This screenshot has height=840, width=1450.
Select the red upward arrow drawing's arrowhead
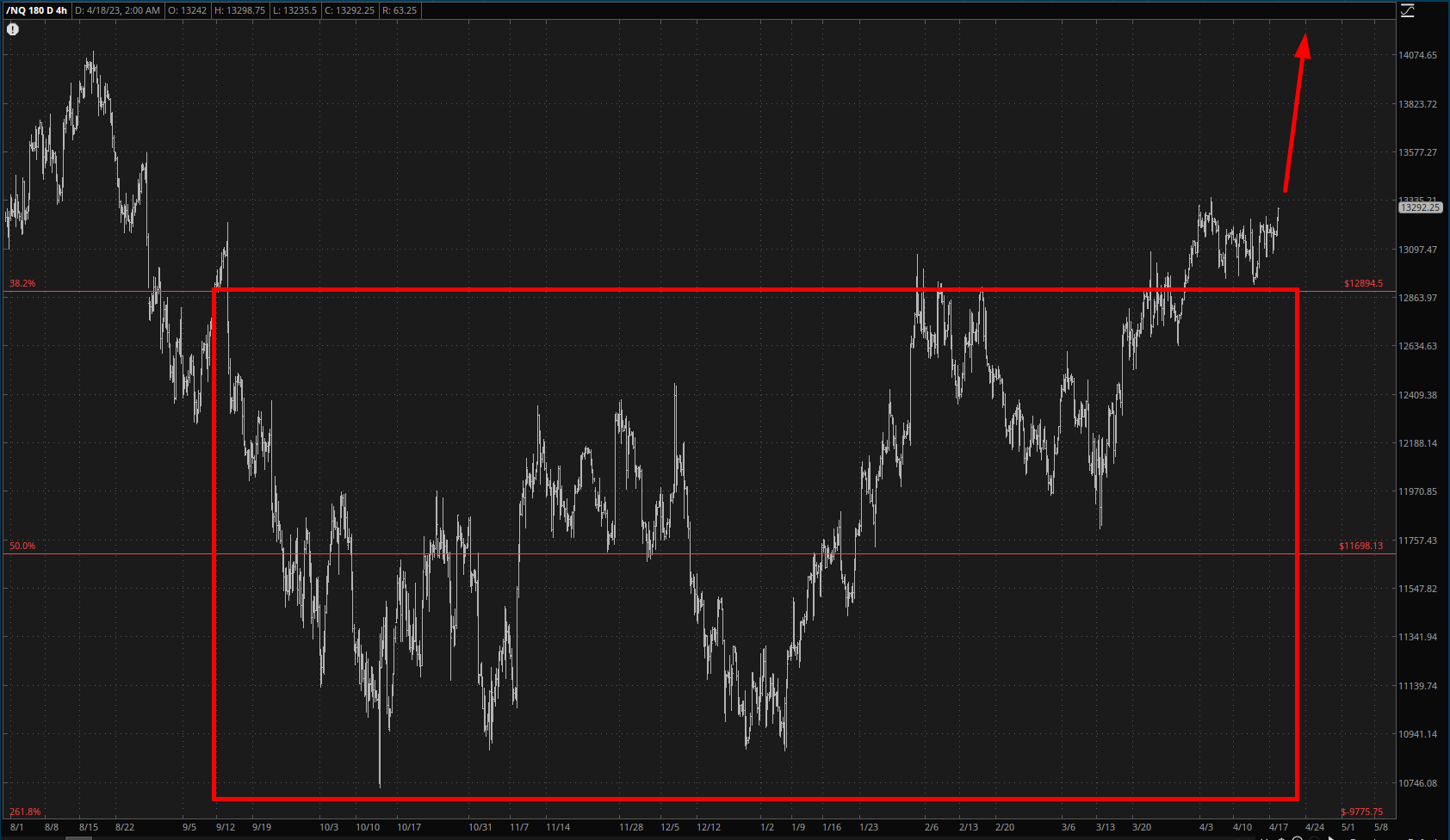(x=1304, y=46)
